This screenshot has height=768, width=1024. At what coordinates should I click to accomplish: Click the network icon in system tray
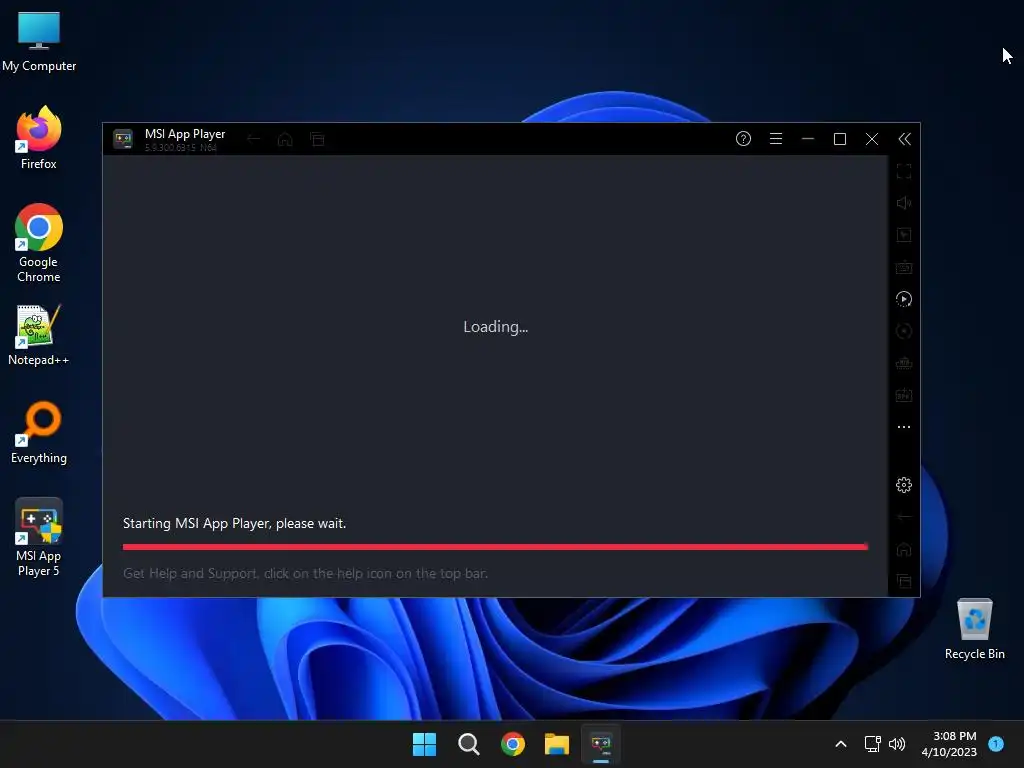point(872,744)
